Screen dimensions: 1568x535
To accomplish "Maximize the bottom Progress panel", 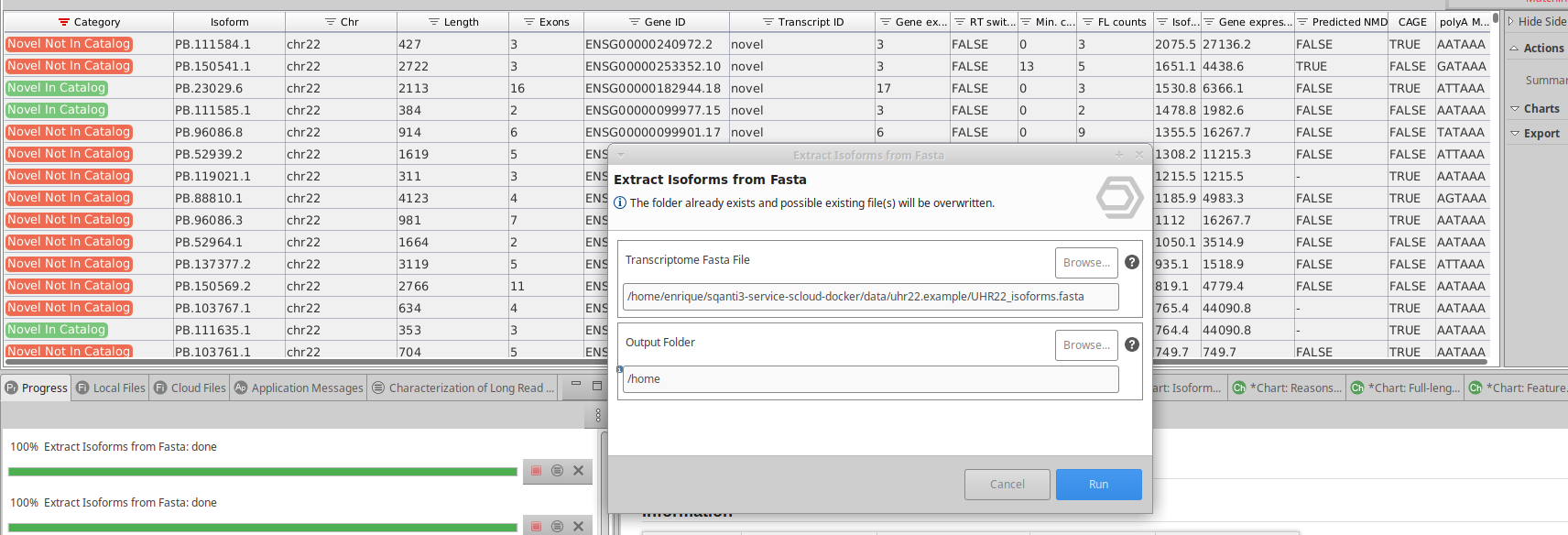I will click(x=597, y=386).
